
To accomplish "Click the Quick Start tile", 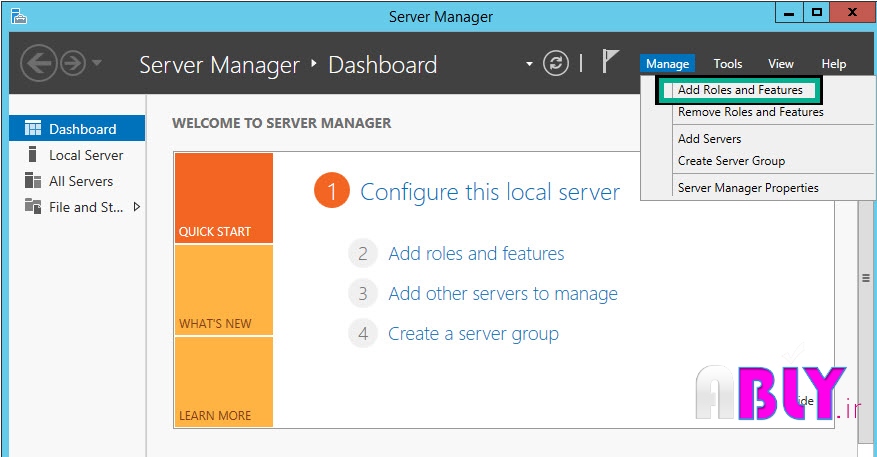I will (x=224, y=198).
